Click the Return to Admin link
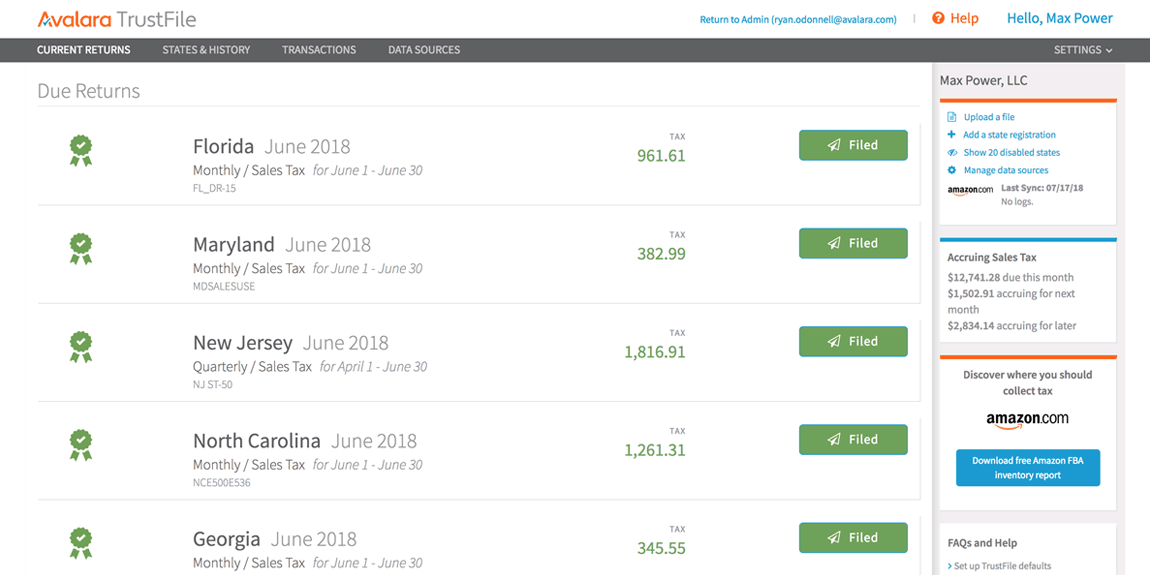This screenshot has height=575, width=1150. [798, 20]
